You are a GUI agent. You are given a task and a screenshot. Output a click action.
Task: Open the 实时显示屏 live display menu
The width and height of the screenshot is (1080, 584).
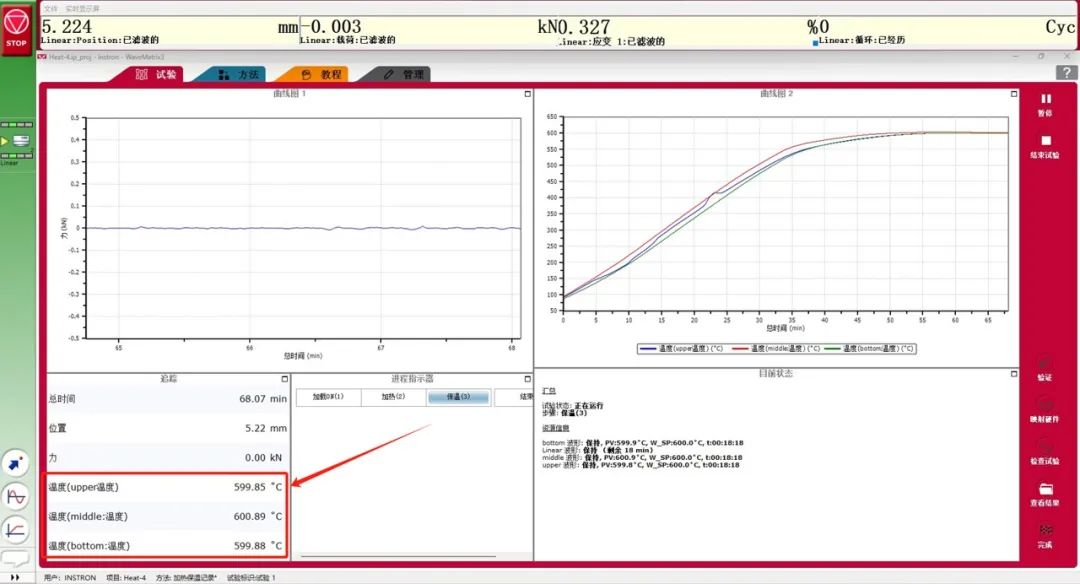click(83, 8)
